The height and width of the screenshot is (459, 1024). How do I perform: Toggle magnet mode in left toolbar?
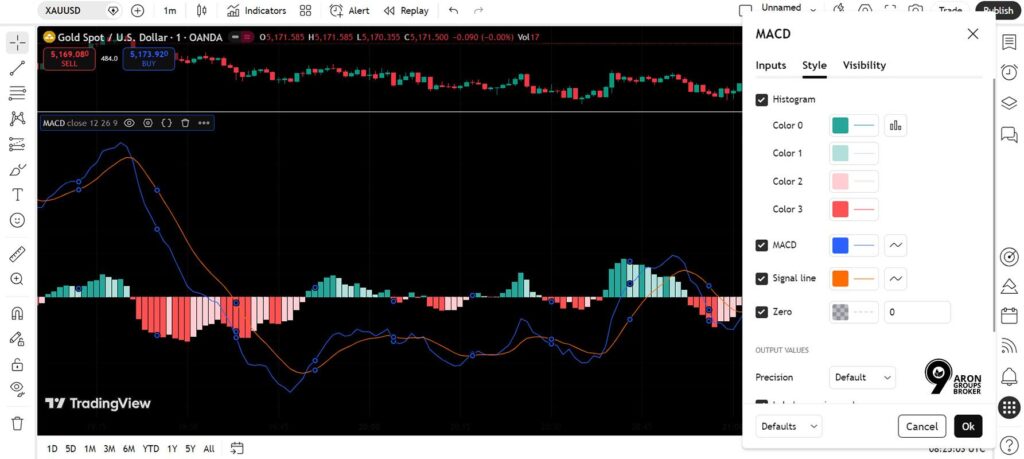18,313
